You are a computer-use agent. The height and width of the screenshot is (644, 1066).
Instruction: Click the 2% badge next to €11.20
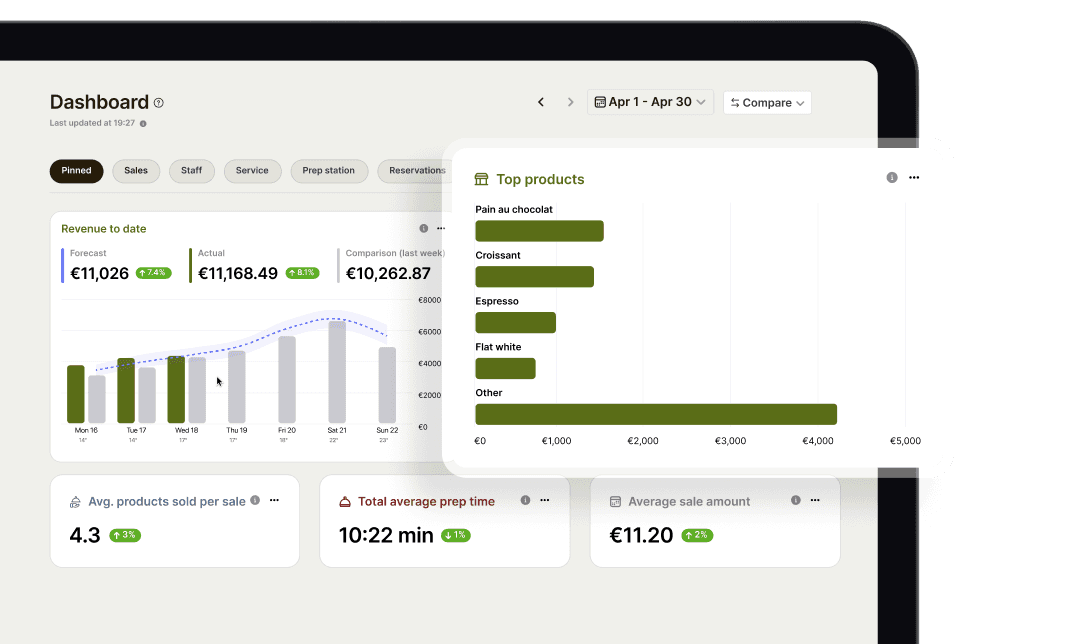[698, 535]
